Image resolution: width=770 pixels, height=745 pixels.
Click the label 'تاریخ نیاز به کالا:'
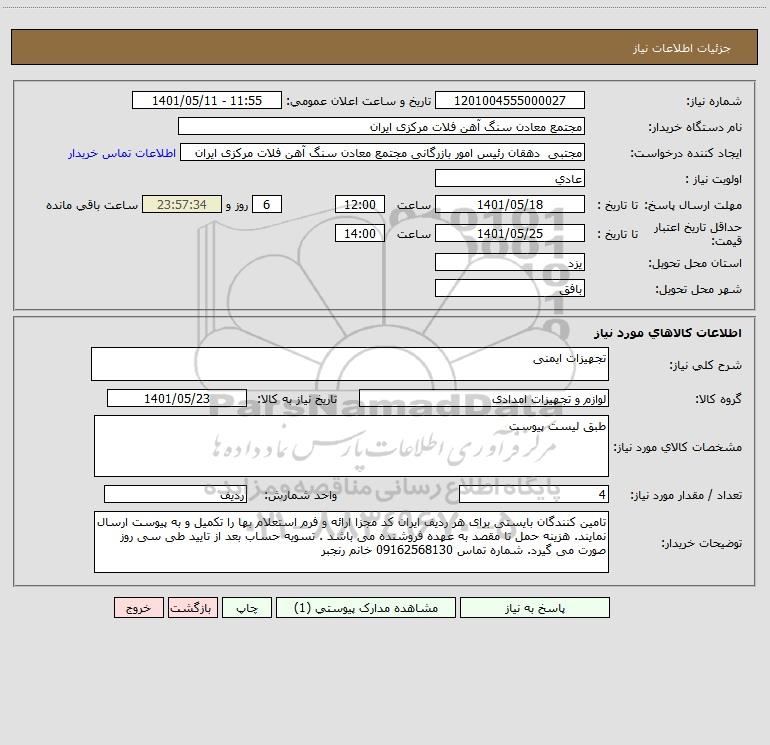[x=297, y=399]
